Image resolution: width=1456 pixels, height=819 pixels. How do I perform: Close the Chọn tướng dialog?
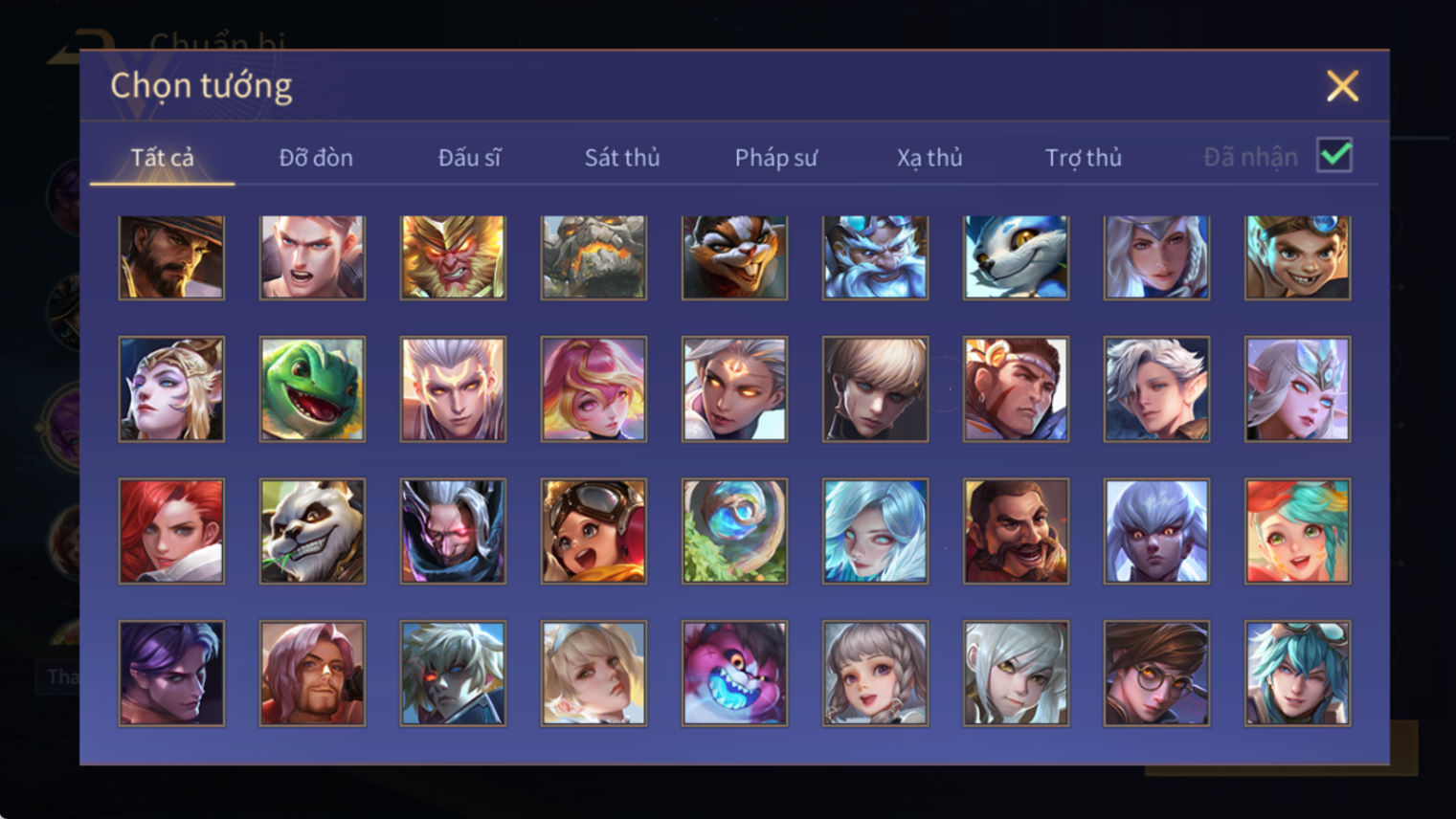[1342, 86]
